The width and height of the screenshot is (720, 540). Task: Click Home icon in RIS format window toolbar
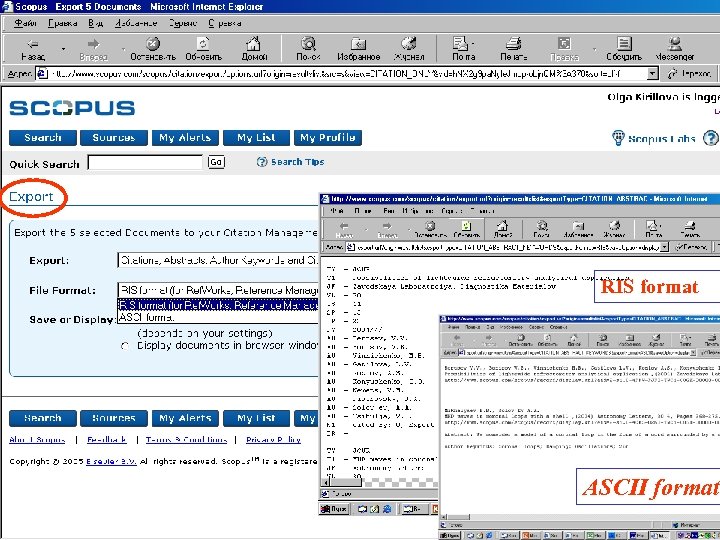pyautogui.click(x=503, y=228)
